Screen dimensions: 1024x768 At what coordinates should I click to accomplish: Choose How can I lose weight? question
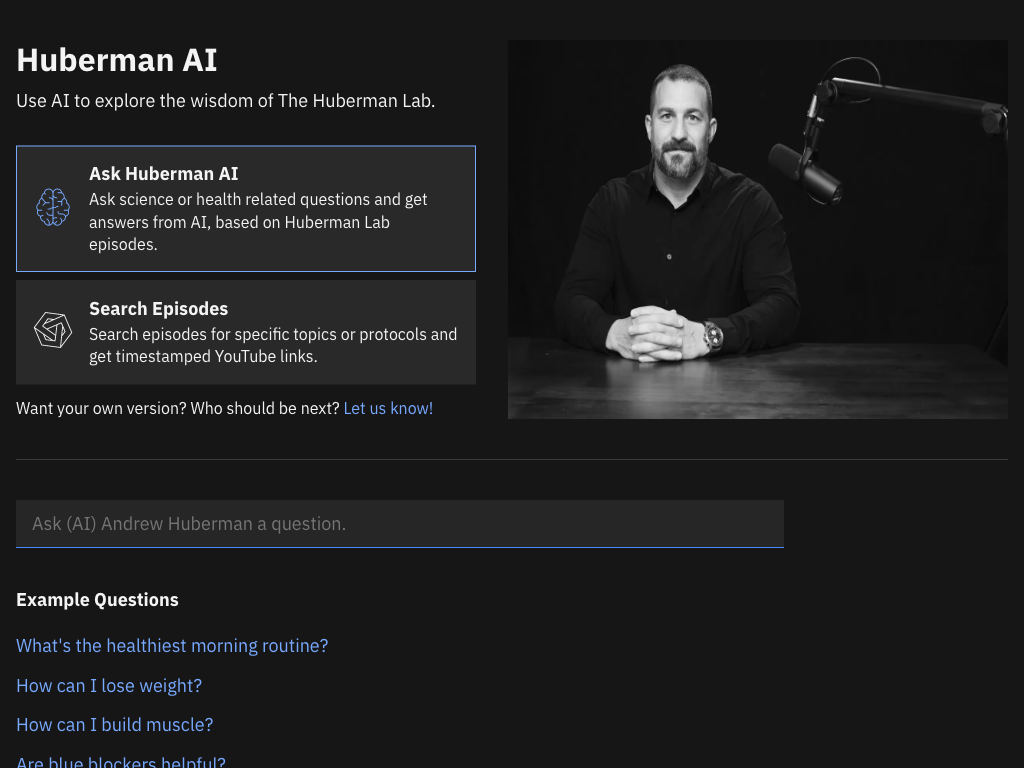pos(109,686)
